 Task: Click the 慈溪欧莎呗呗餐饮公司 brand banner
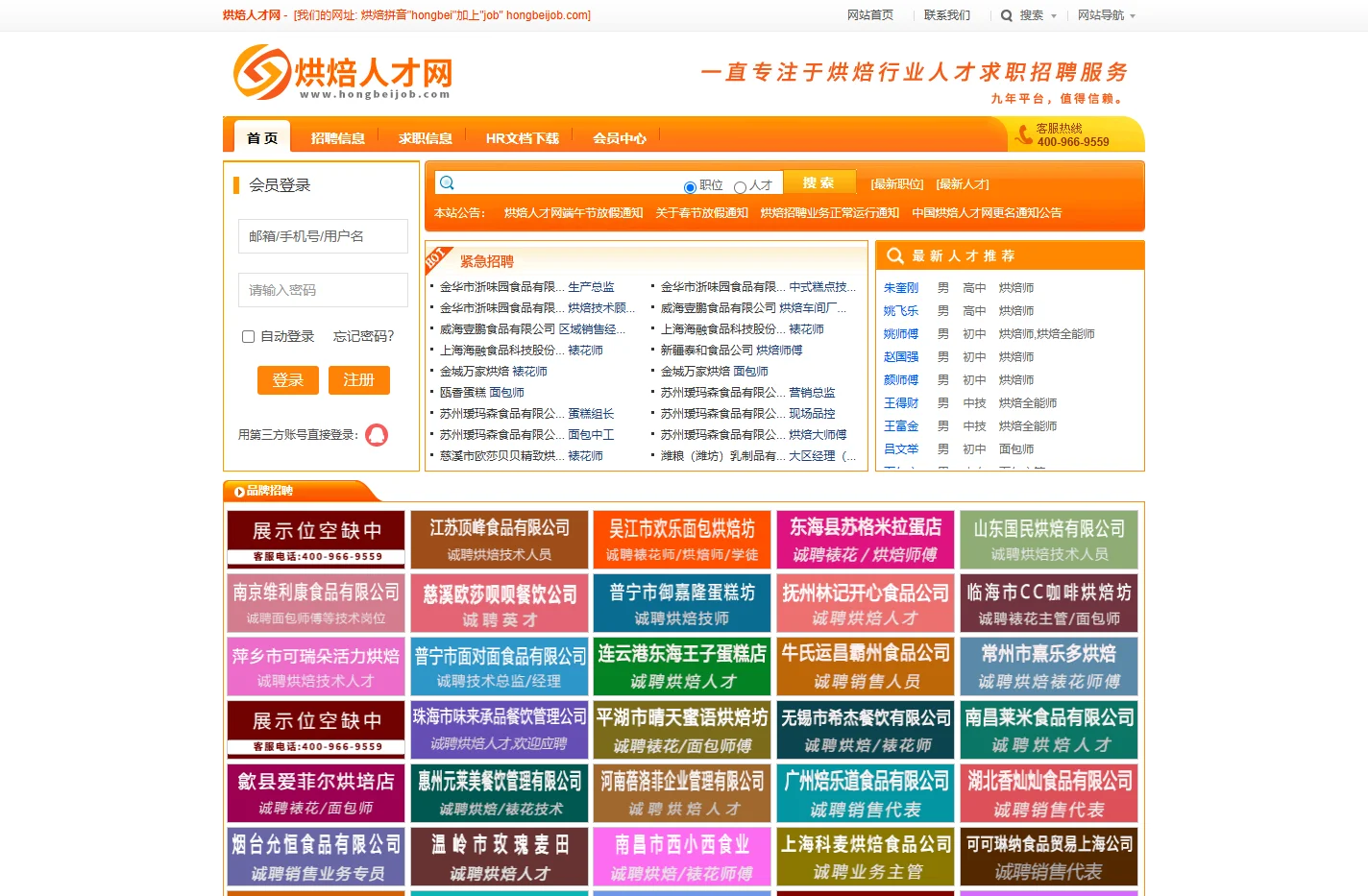click(x=500, y=603)
